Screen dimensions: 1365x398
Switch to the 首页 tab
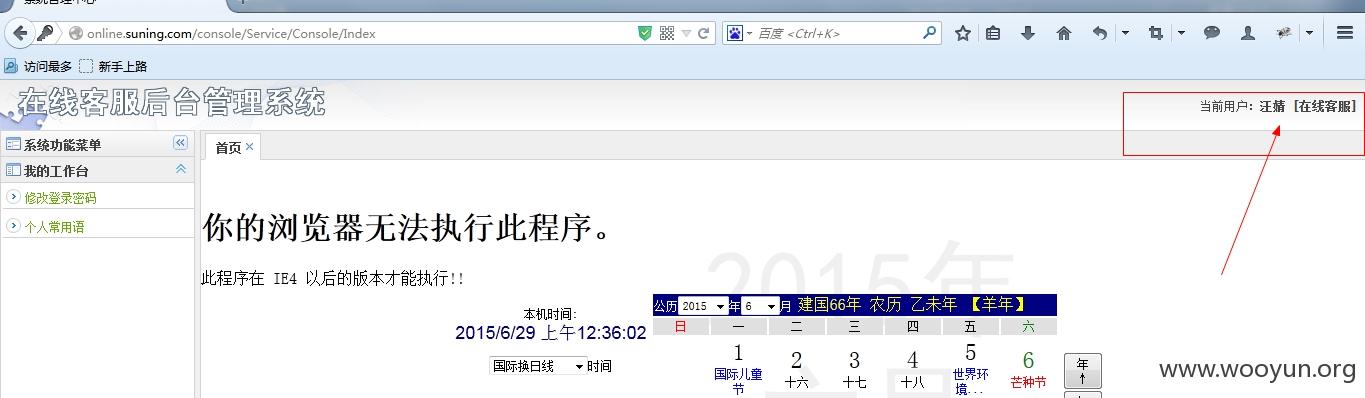pyautogui.click(x=228, y=147)
